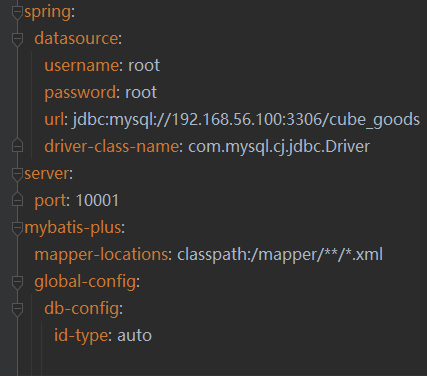Collapse the spring block fold marker
Screen dimensions: 427x376
17,12
